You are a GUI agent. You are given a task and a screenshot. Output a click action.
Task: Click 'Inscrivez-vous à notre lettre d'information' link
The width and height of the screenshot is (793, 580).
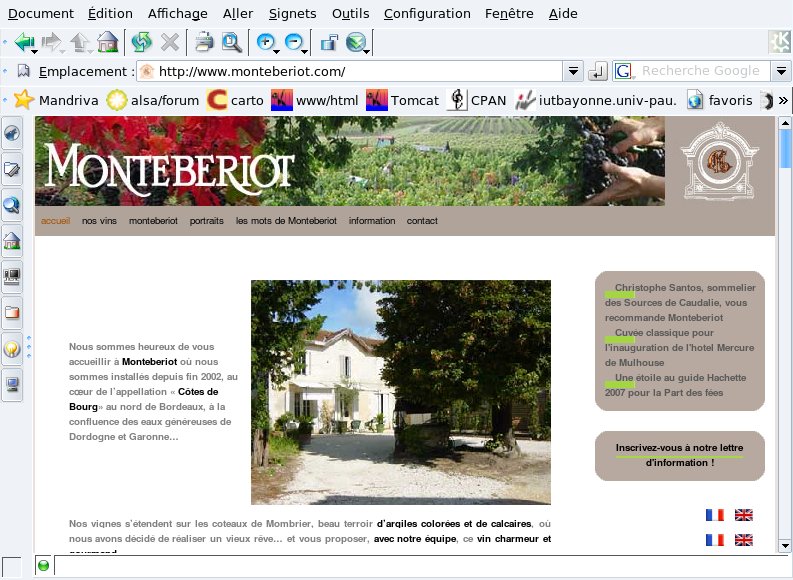(x=679, y=455)
